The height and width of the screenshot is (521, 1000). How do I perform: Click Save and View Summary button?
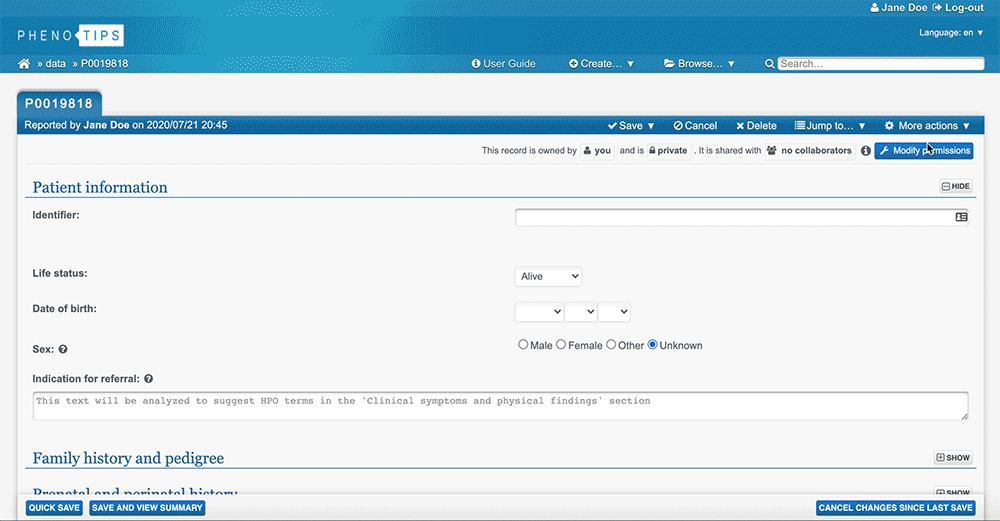coord(147,508)
